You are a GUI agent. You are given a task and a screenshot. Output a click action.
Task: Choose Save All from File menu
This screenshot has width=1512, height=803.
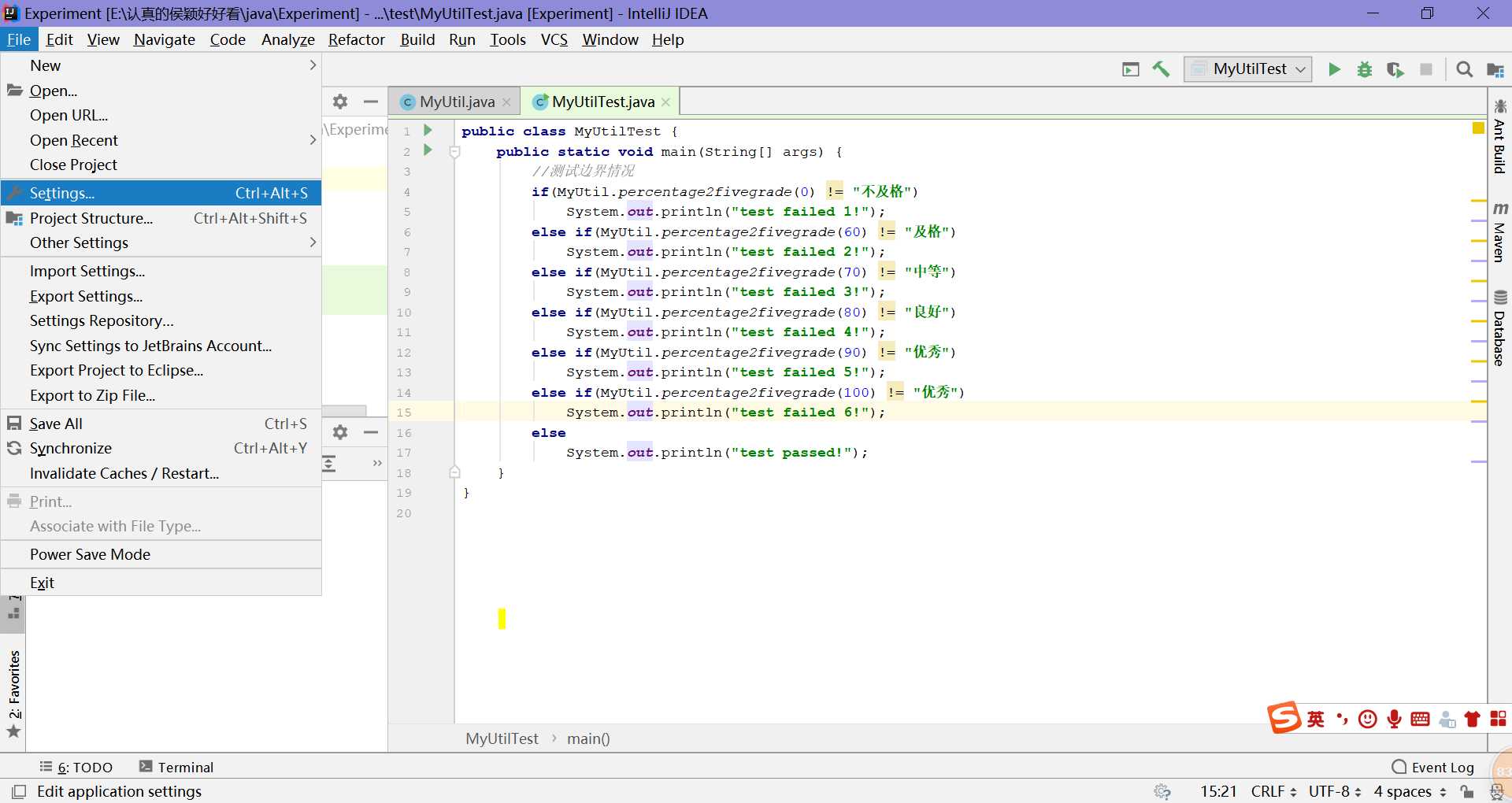click(x=161, y=424)
